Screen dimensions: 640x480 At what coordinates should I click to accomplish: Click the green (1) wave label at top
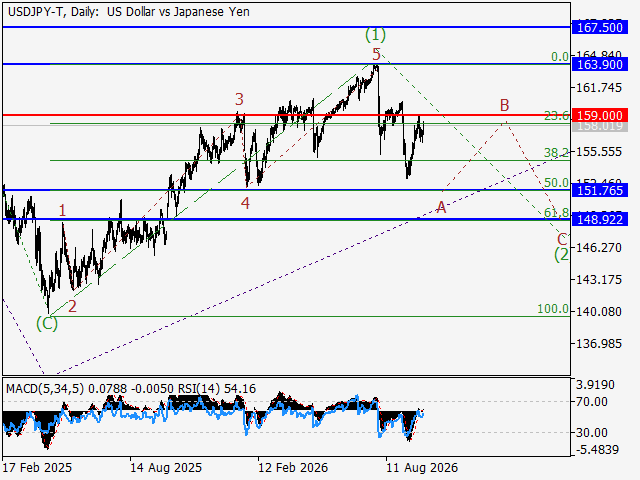pyautogui.click(x=375, y=35)
